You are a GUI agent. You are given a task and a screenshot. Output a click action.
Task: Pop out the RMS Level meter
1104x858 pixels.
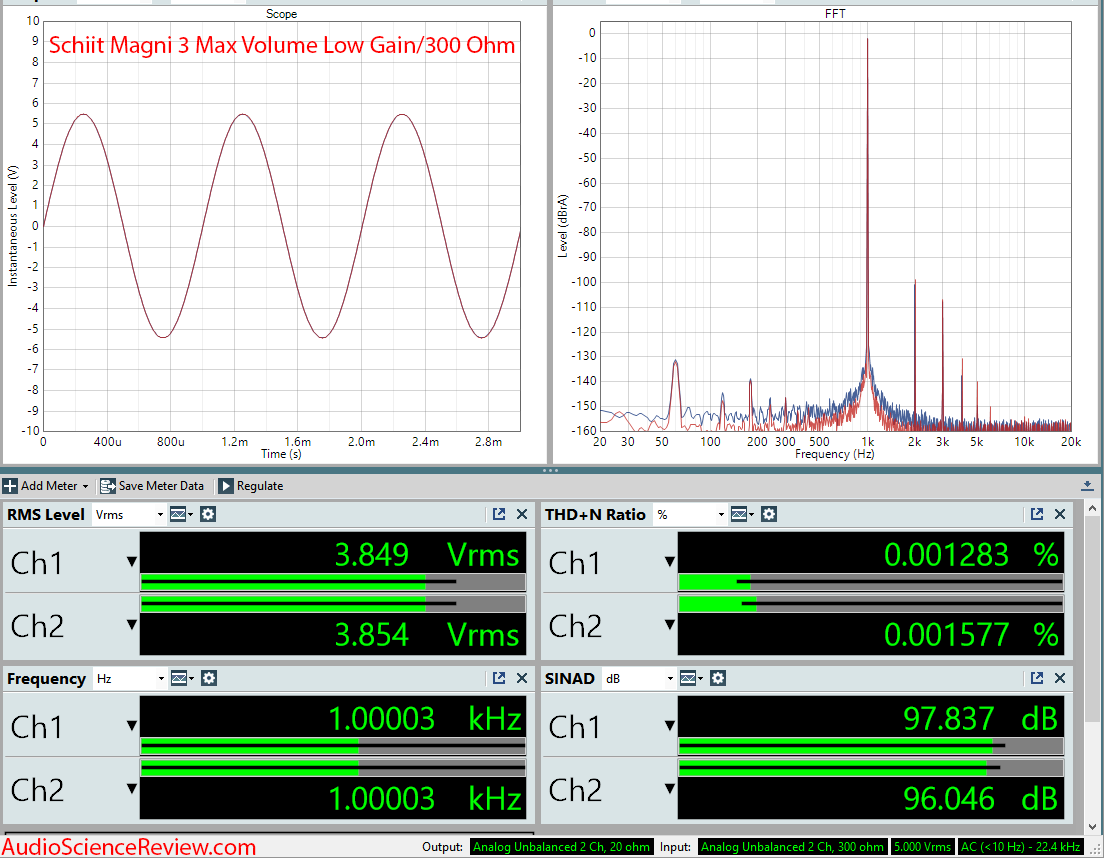coord(498,515)
